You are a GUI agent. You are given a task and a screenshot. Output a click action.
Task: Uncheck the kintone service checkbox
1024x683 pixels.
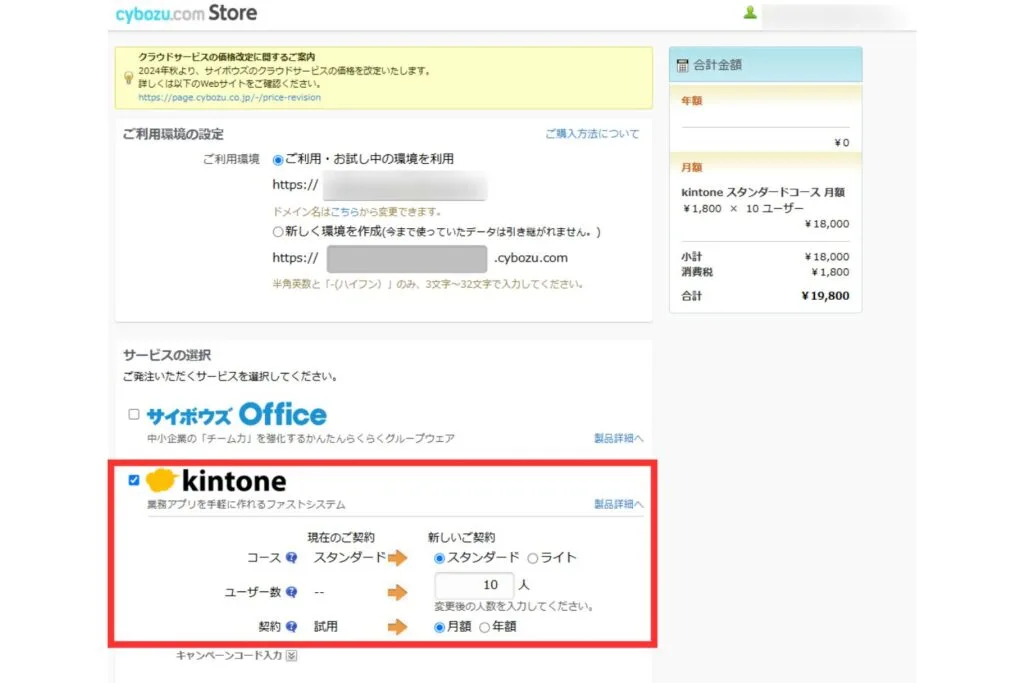pyautogui.click(x=134, y=481)
